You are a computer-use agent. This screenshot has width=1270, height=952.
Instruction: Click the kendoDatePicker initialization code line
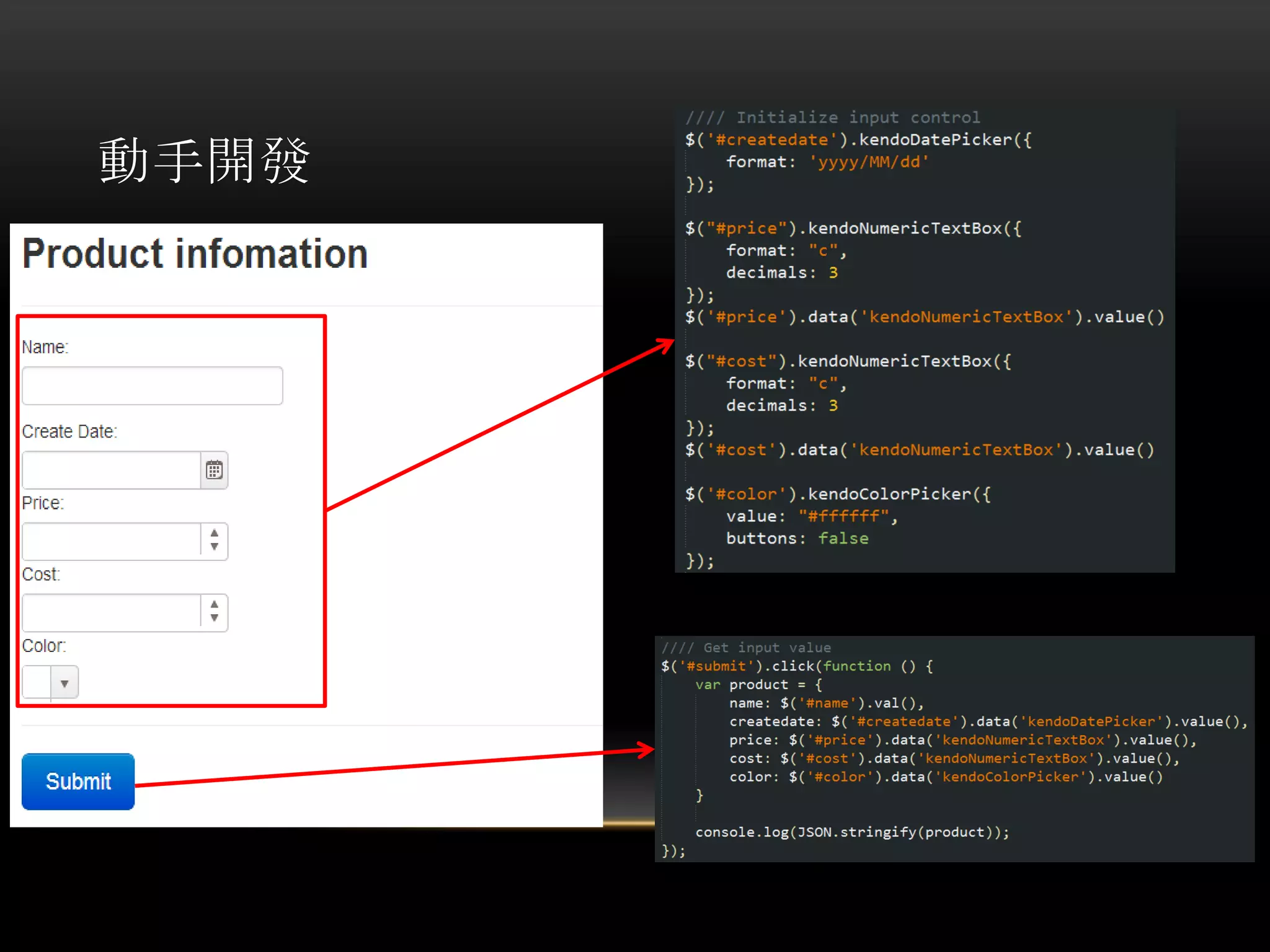pos(858,140)
